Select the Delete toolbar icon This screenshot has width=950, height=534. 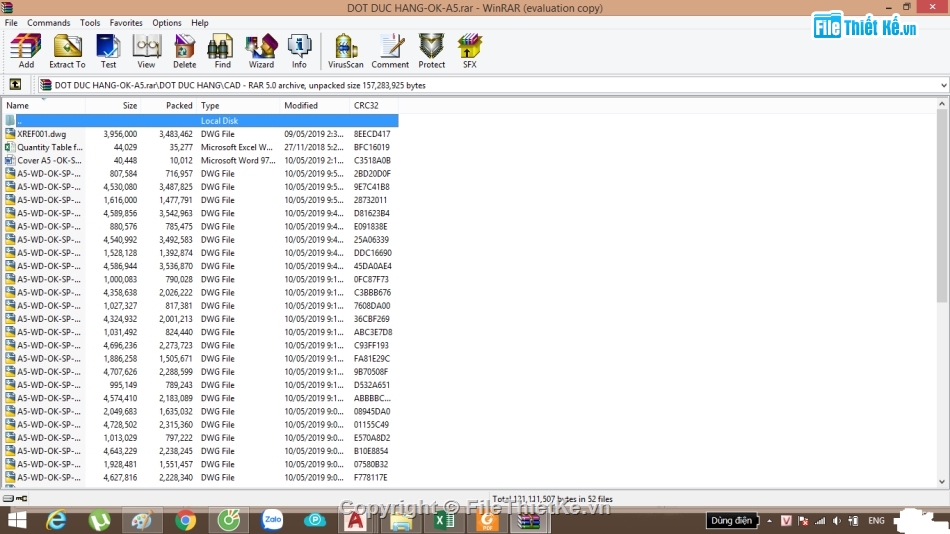point(184,51)
